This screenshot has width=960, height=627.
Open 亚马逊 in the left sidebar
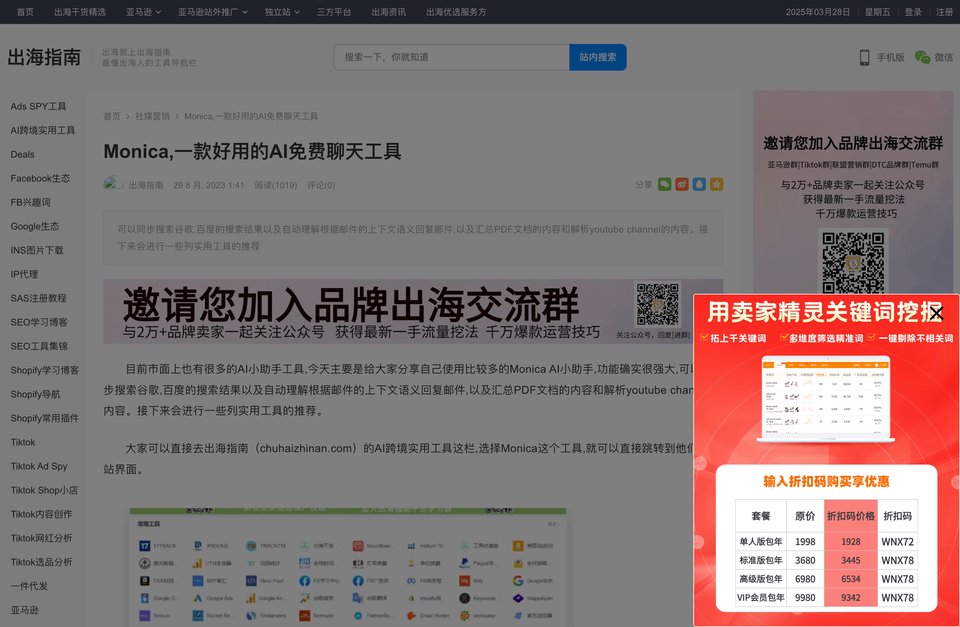(x=24, y=610)
